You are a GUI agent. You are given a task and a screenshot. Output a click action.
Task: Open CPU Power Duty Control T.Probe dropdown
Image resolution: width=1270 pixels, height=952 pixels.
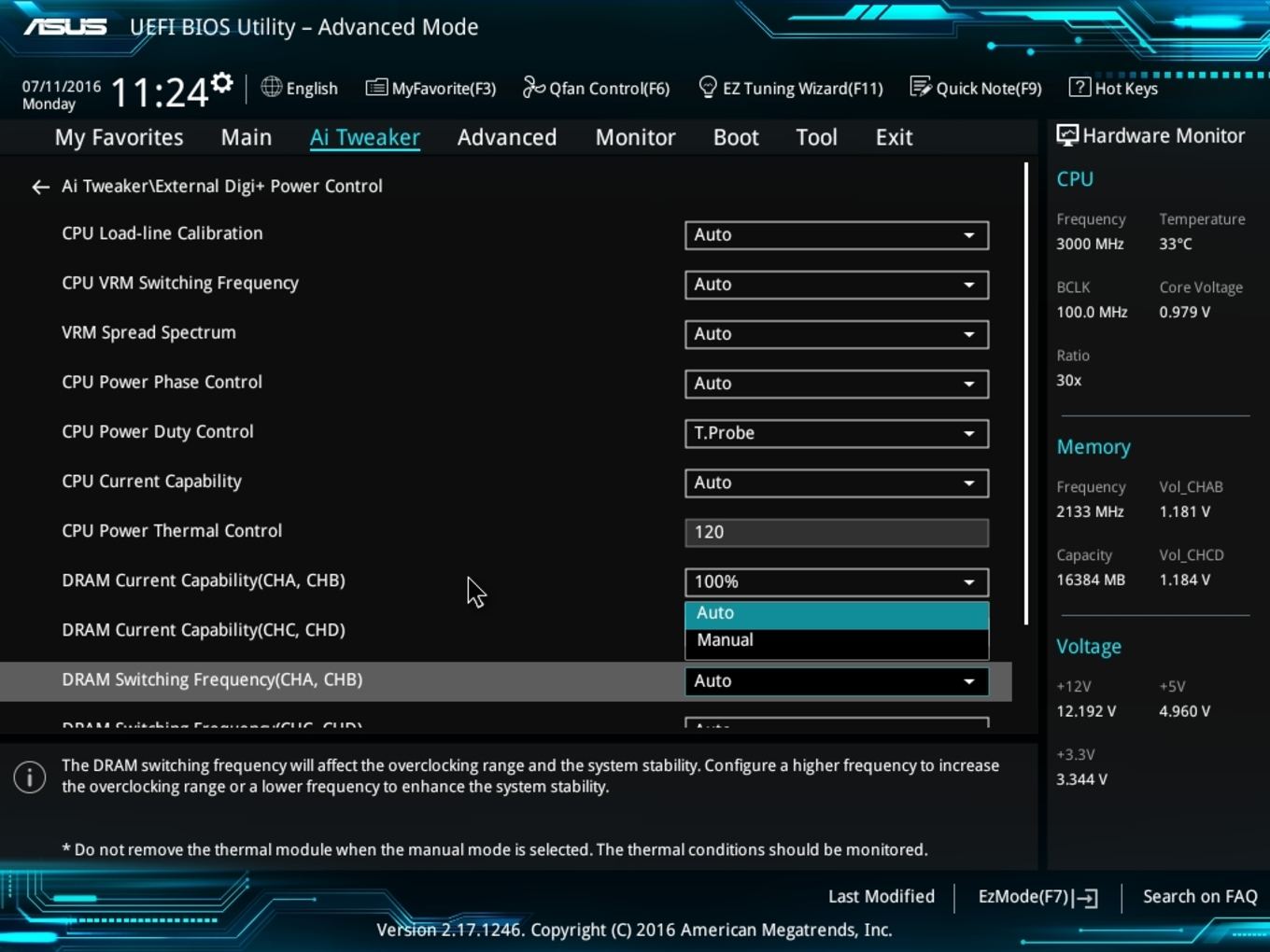(837, 433)
